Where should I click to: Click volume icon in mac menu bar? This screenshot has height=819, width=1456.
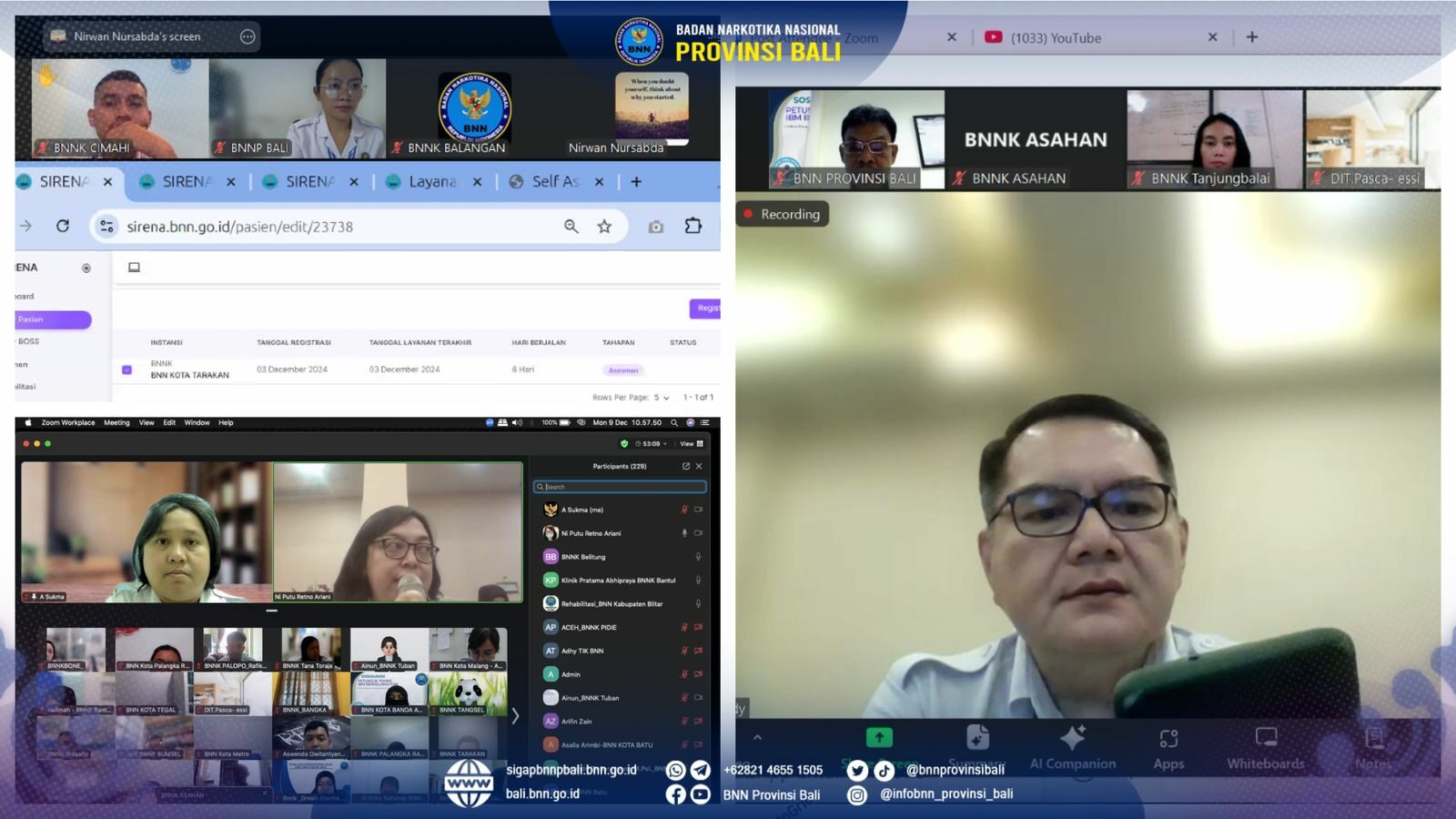(x=517, y=422)
